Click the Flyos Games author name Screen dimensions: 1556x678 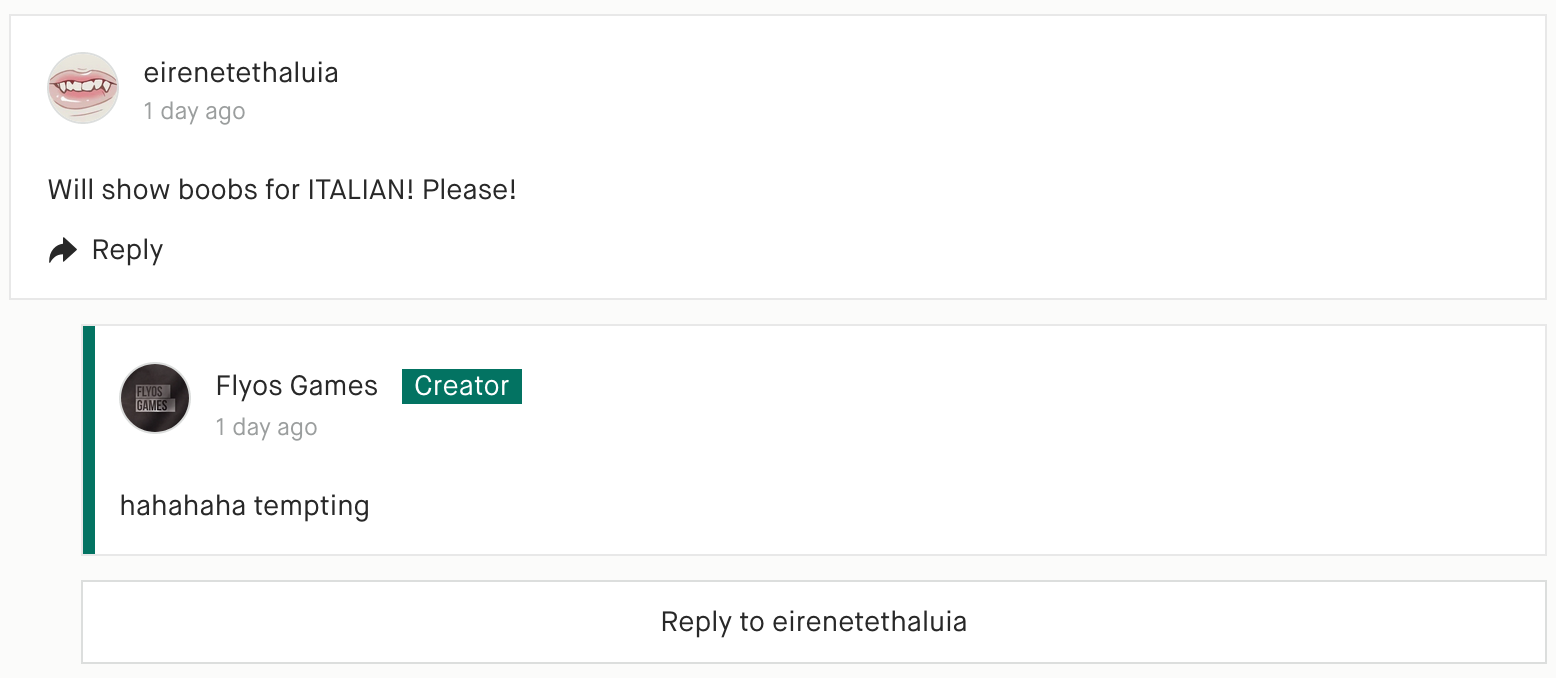(x=296, y=386)
